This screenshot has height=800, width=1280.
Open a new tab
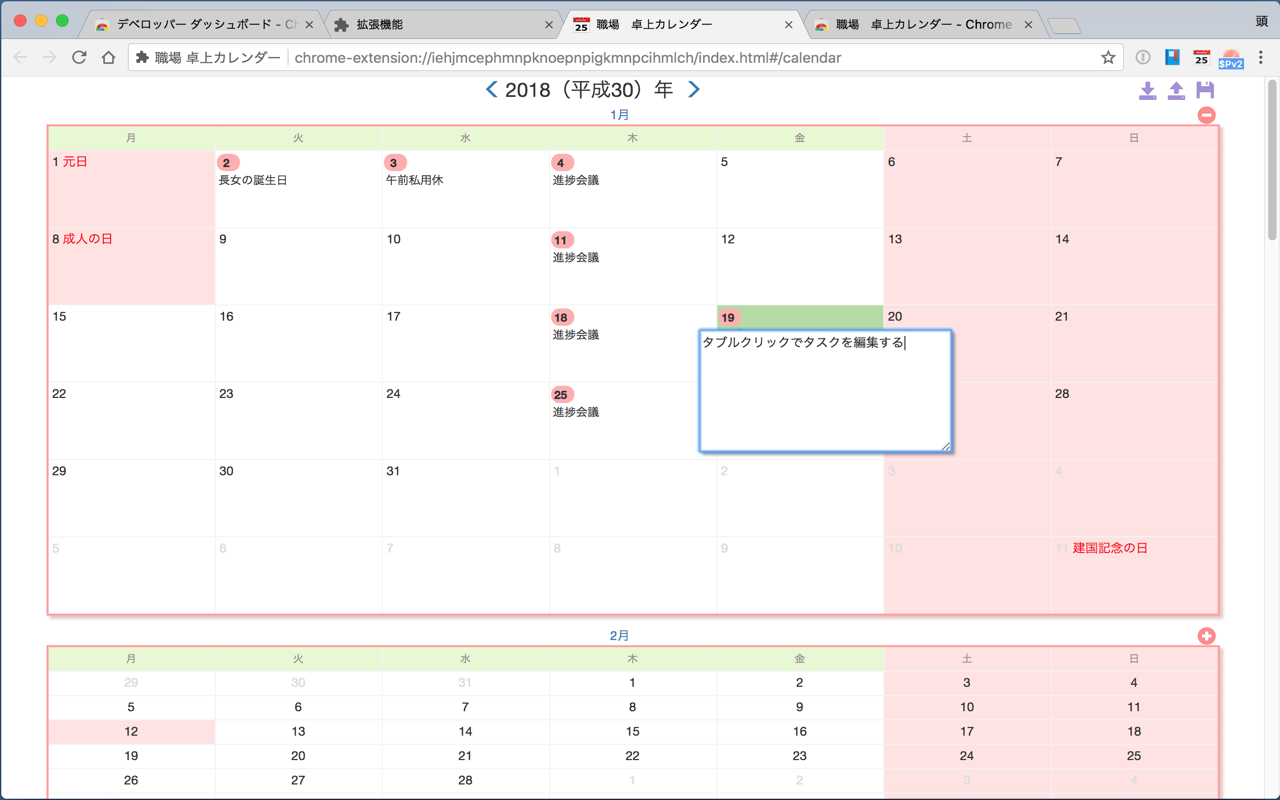coord(1065,26)
